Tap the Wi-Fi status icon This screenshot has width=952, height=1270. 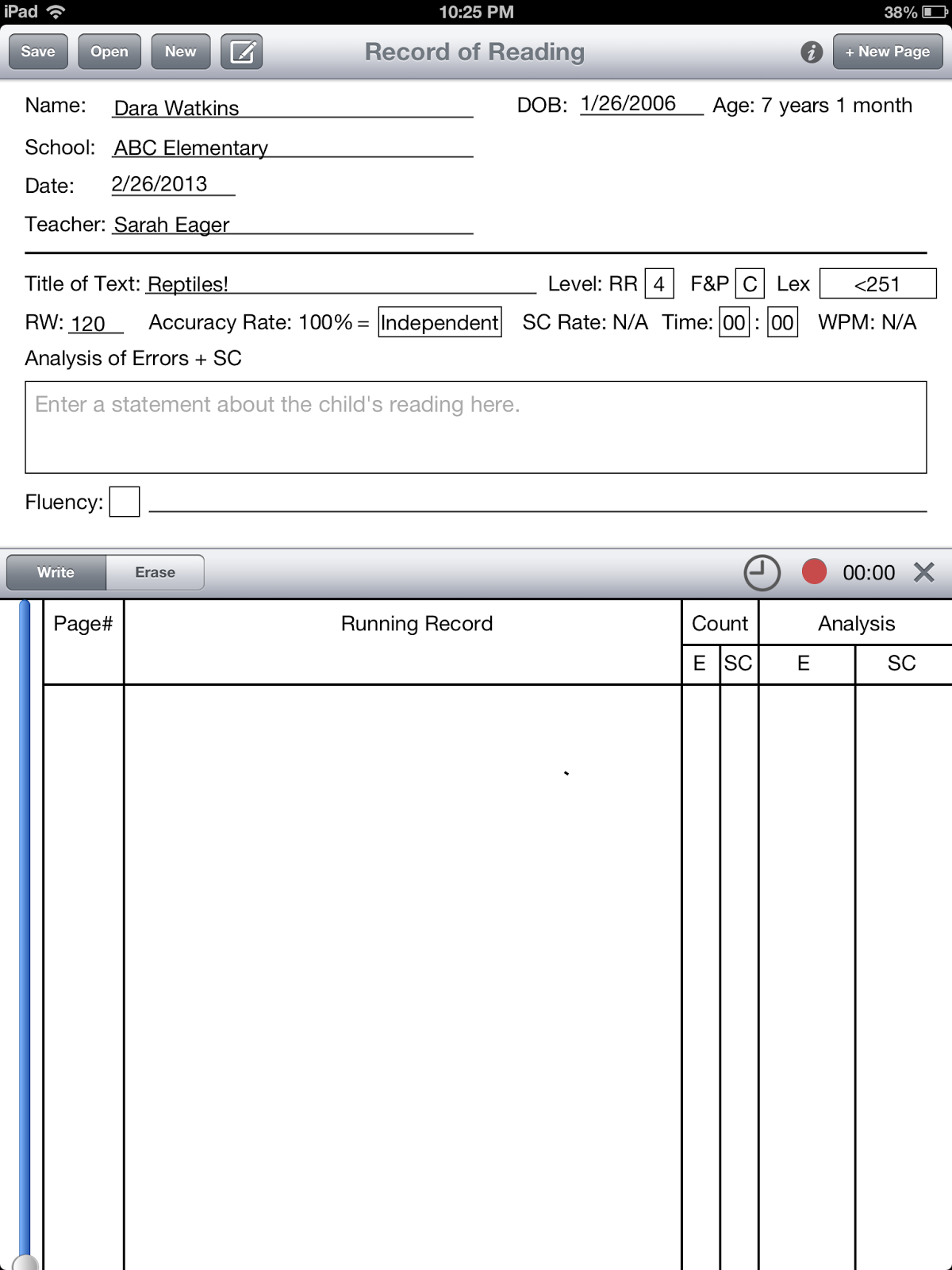pyautogui.click(x=56, y=12)
